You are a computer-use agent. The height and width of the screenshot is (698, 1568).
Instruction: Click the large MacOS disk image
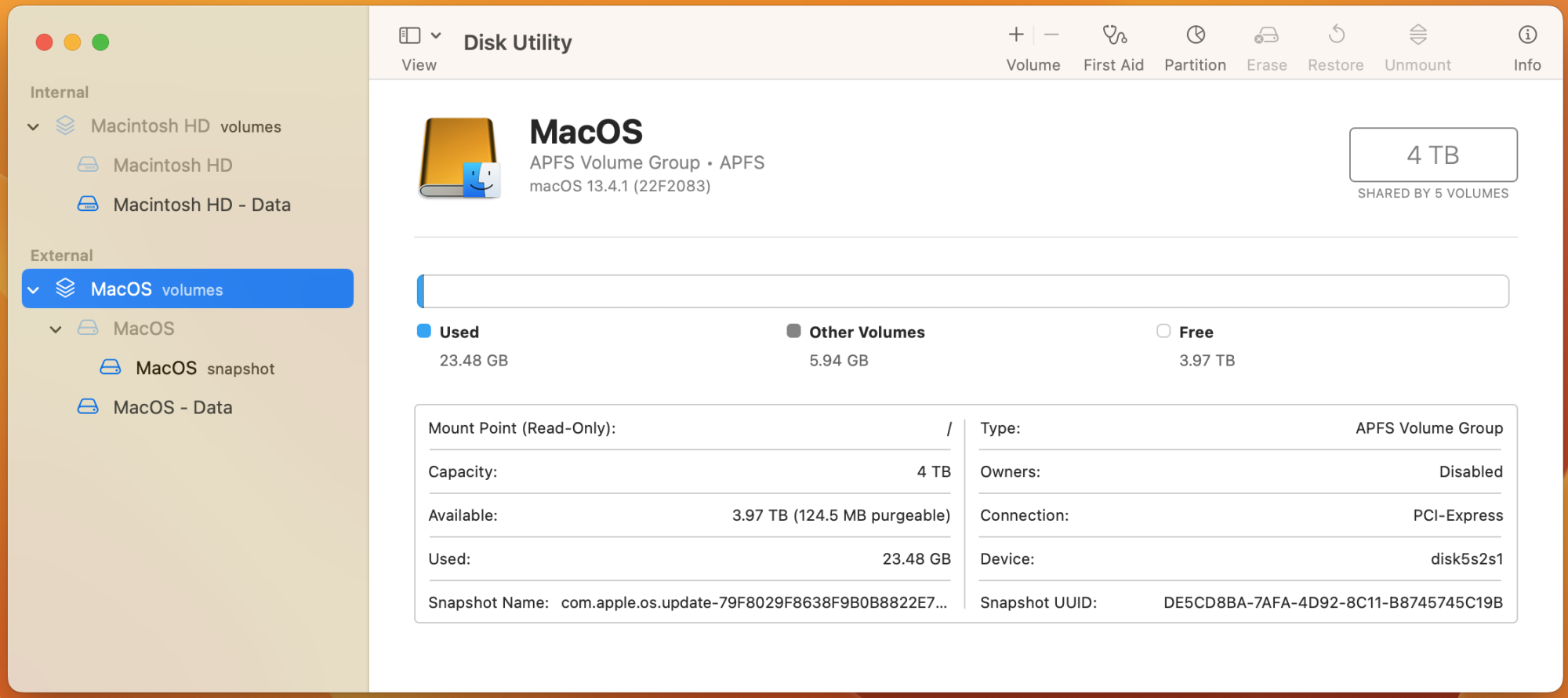tap(460, 158)
